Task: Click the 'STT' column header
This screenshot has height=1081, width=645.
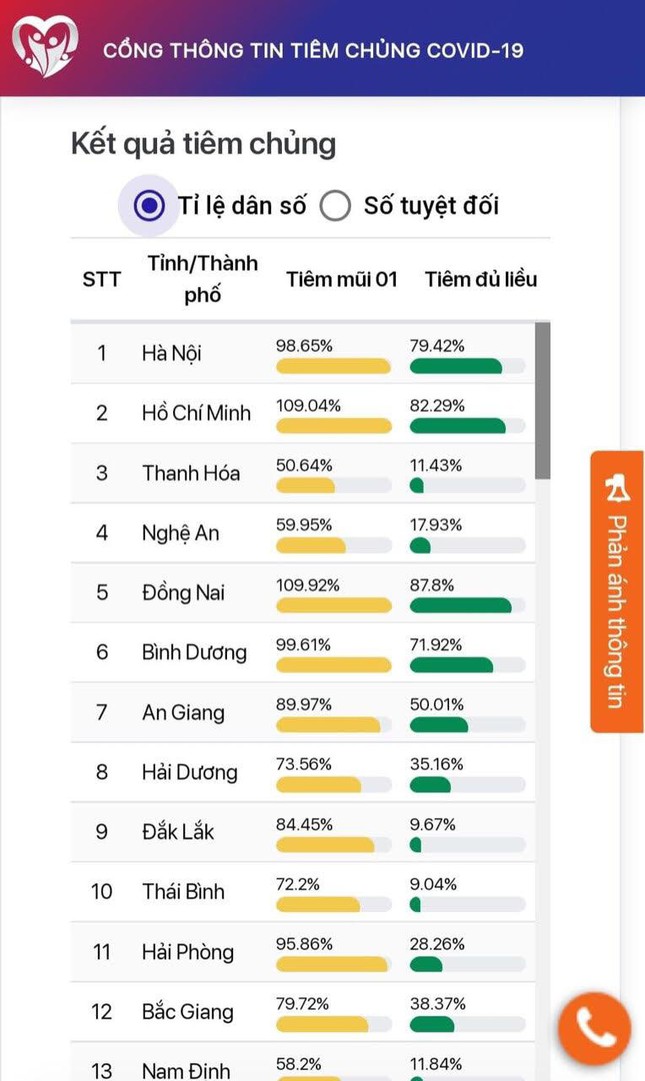Action: click(101, 279)
